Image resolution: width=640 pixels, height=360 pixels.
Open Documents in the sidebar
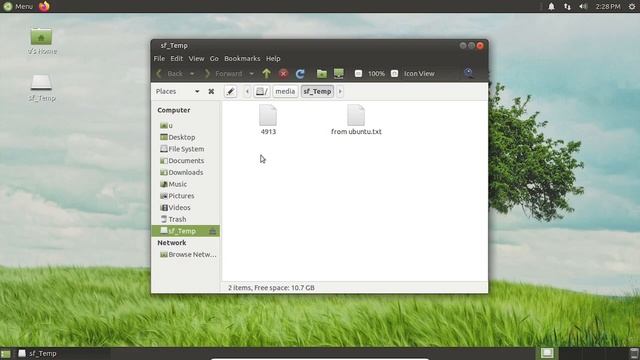point(186,161)
